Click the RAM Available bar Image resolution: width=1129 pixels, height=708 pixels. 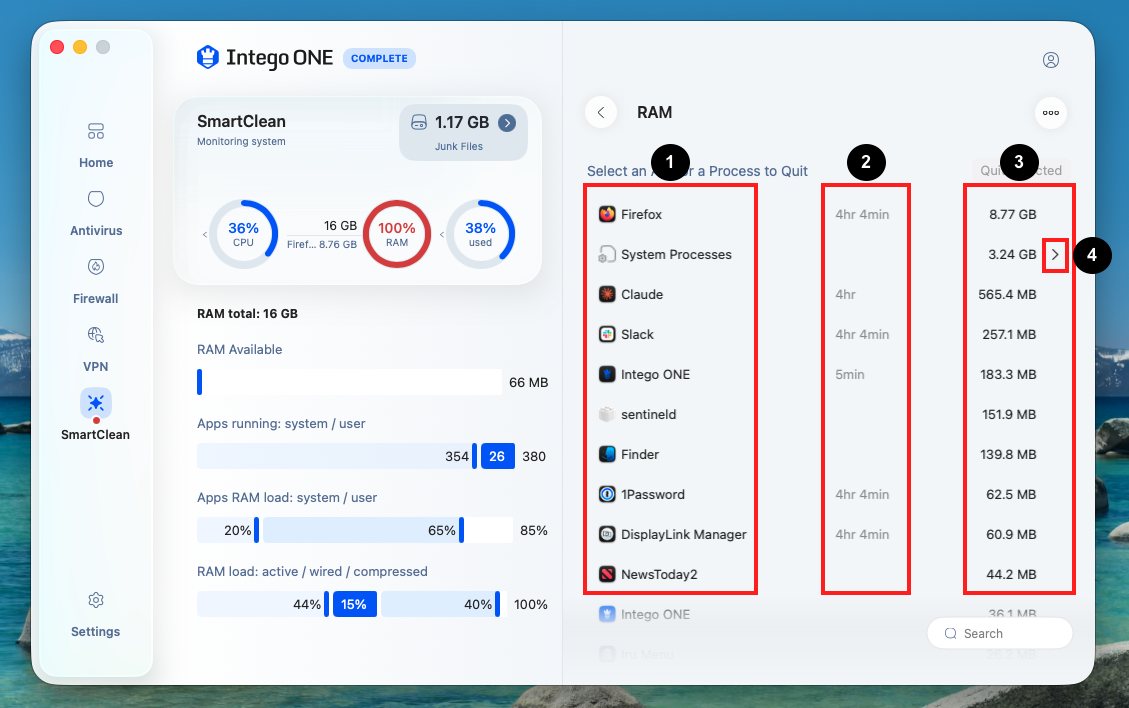pyautogui.click(x=349, y=382)
